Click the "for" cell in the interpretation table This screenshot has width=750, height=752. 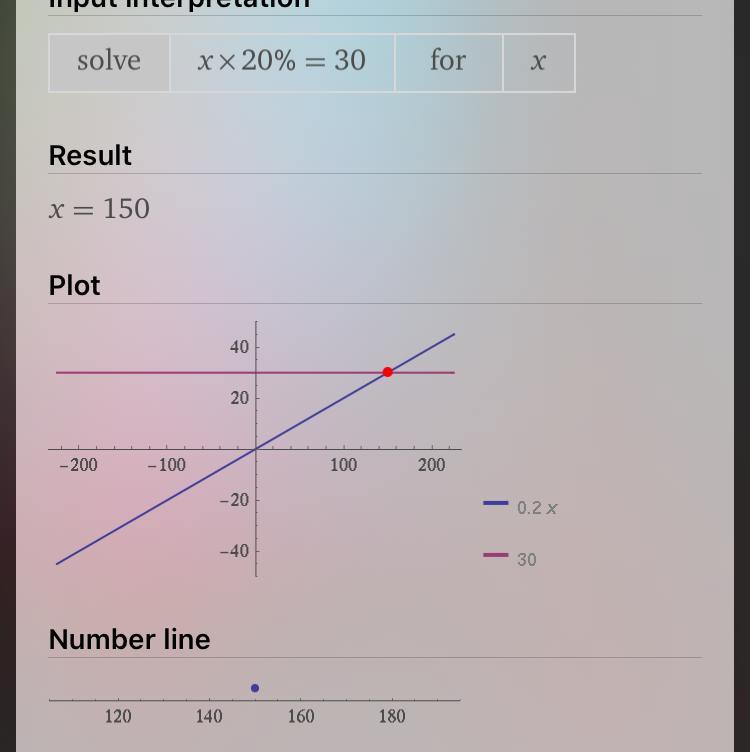pos(448,62)
